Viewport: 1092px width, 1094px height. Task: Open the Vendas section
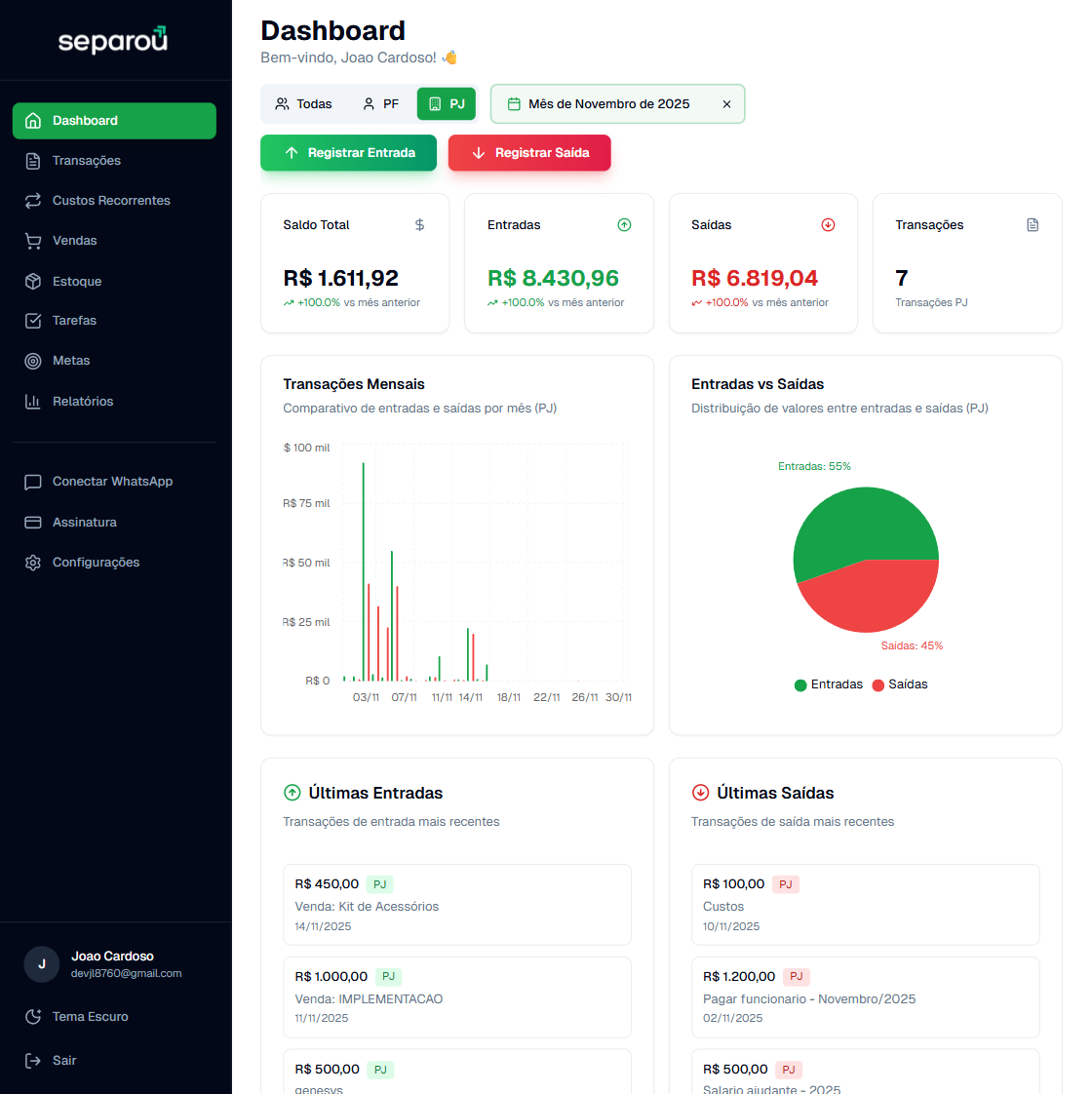(x=73, y=240)
